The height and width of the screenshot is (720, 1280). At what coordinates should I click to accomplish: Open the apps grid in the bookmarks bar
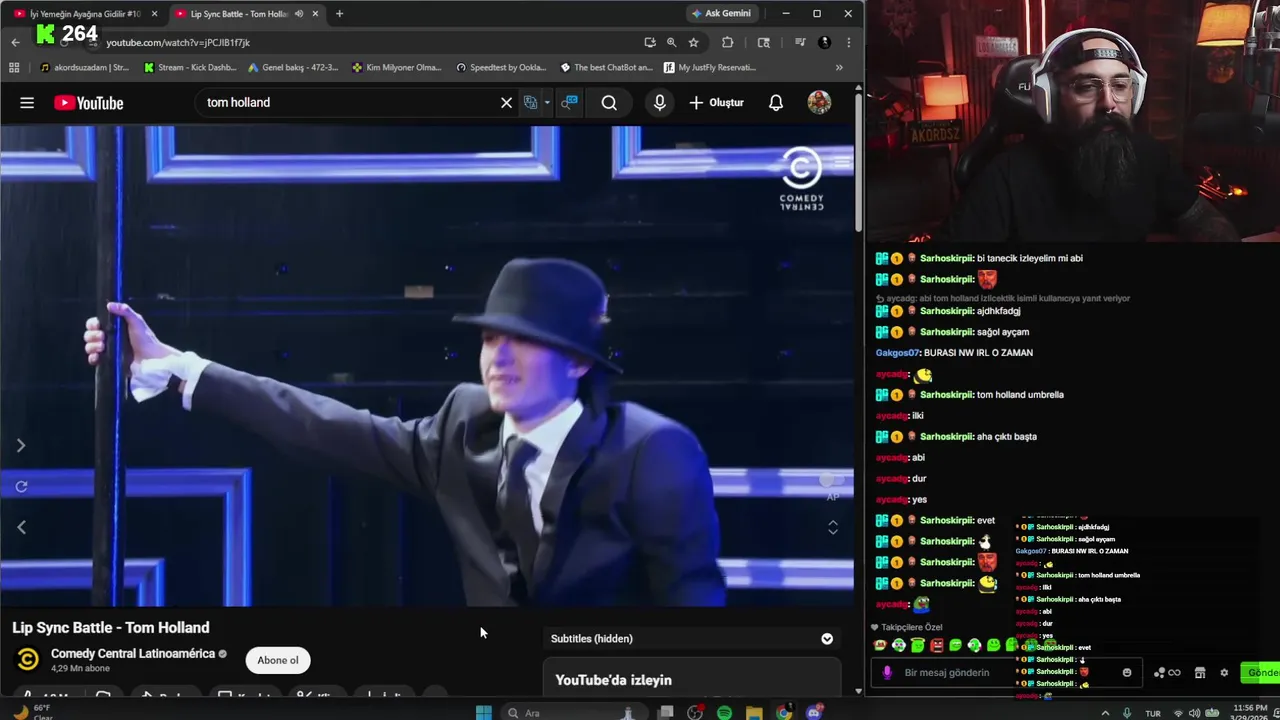click(x=14, y=67)
